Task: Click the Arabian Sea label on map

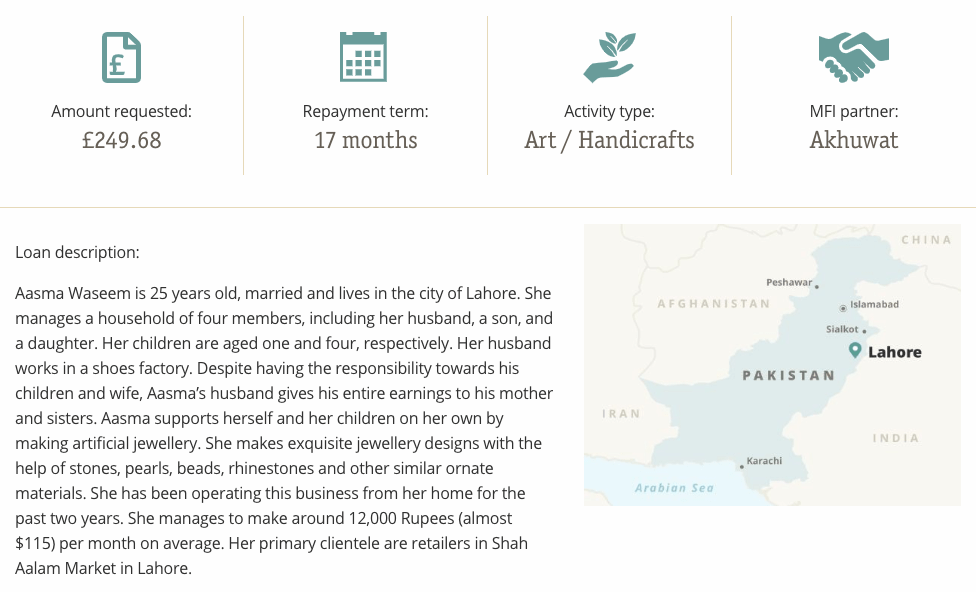Action: click(x=674, y=488)
